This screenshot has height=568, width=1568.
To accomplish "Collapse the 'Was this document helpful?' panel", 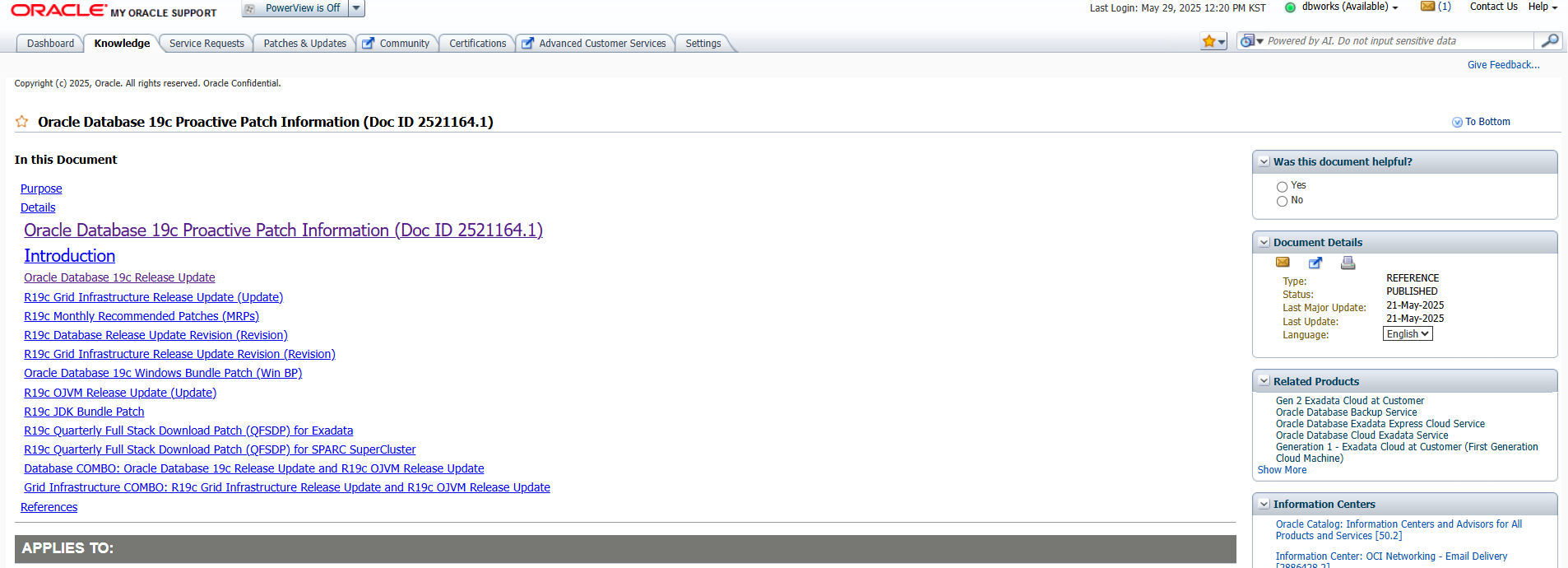I will pos(1264,162).
